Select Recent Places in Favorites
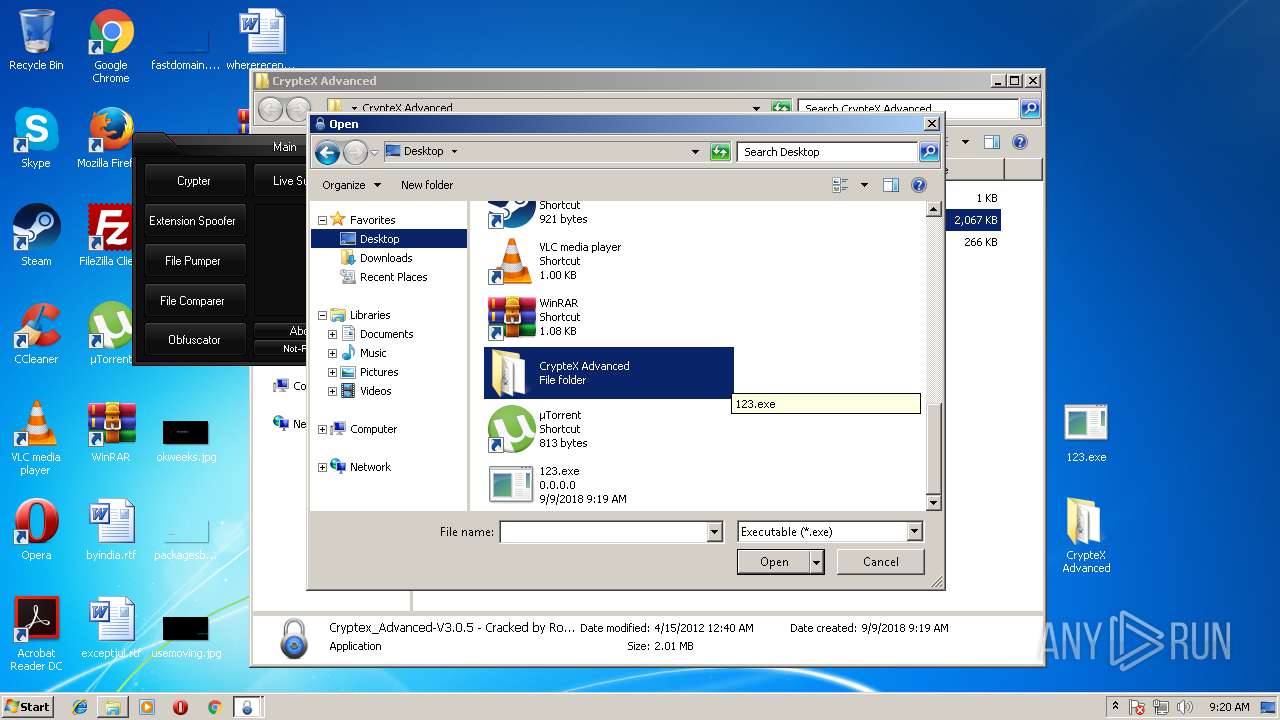1280x720 pixels. coord(393,277)
